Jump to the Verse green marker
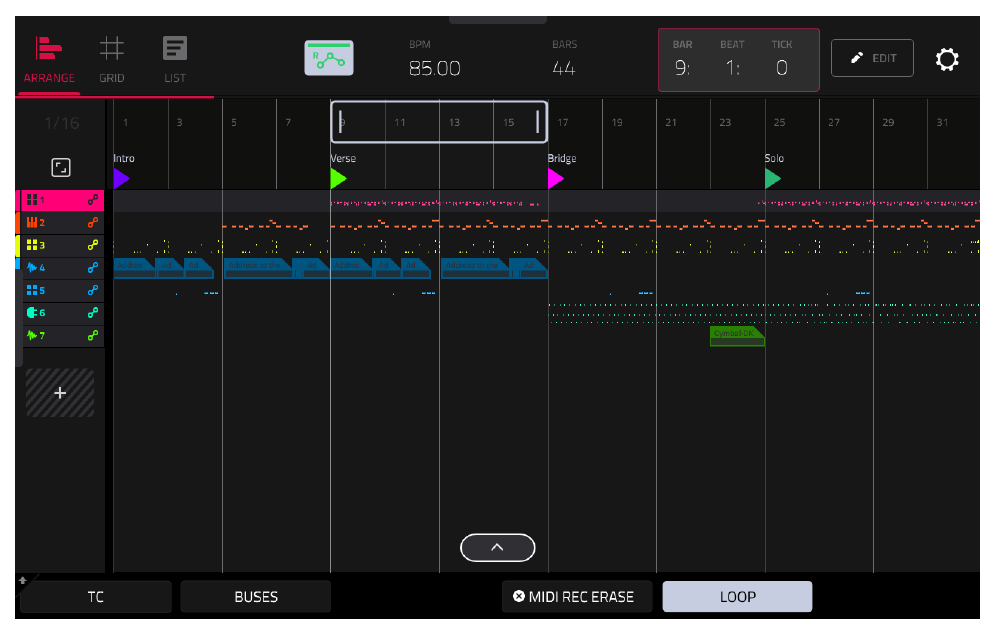The height and width of the screenshot is (636, 996). (339, 179)
